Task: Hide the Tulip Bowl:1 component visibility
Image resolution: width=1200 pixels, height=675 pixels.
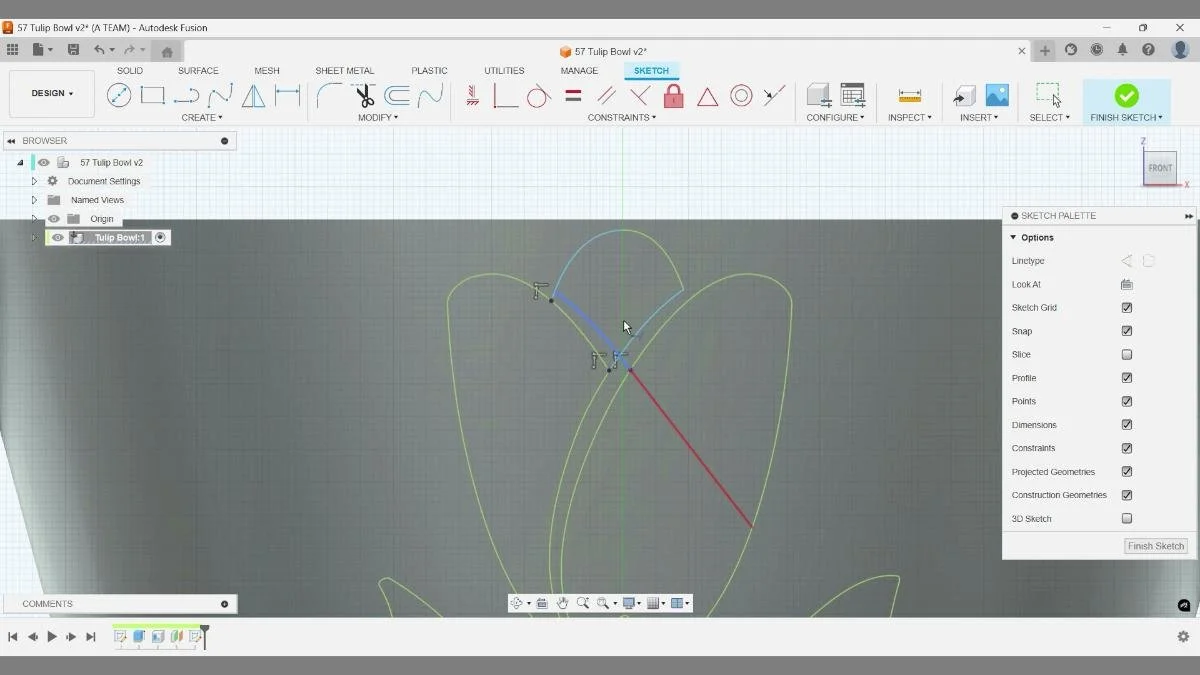Action: tap(57, 237)
